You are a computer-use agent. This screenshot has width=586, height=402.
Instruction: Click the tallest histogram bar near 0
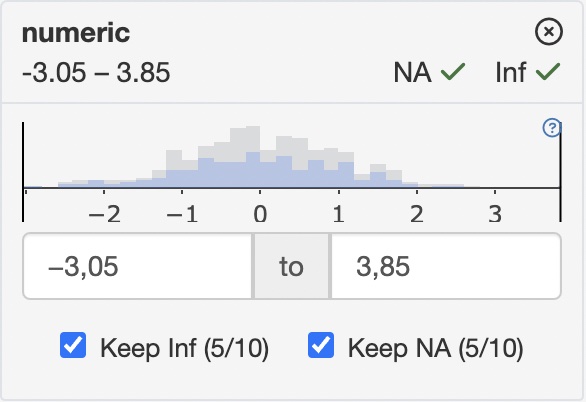click(253, 157)
